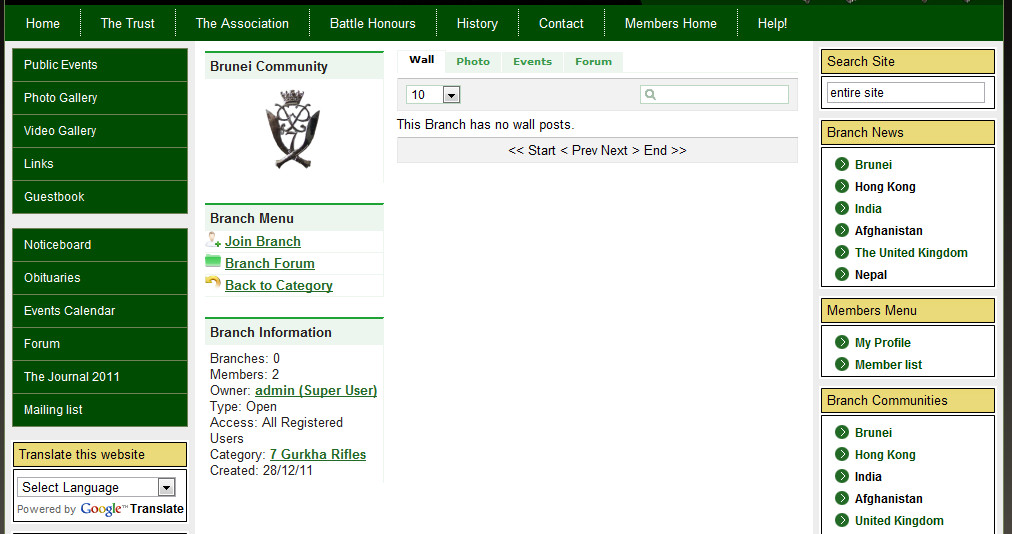Screen dimensions: 1012x534
Task: Click arrow bullet beside India in Branch News
Action: coord(842,208)
